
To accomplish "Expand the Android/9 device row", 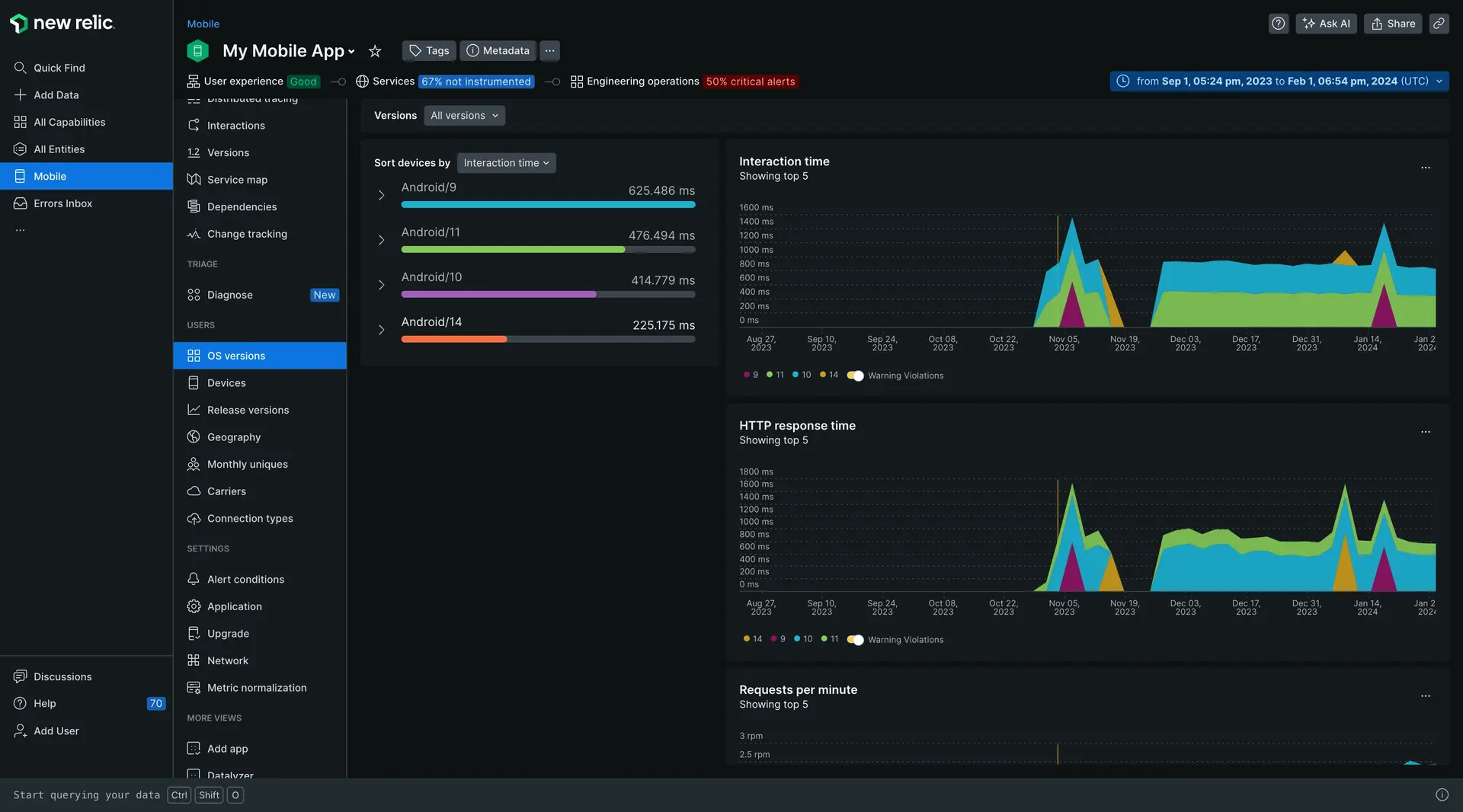I will (381, 196).
